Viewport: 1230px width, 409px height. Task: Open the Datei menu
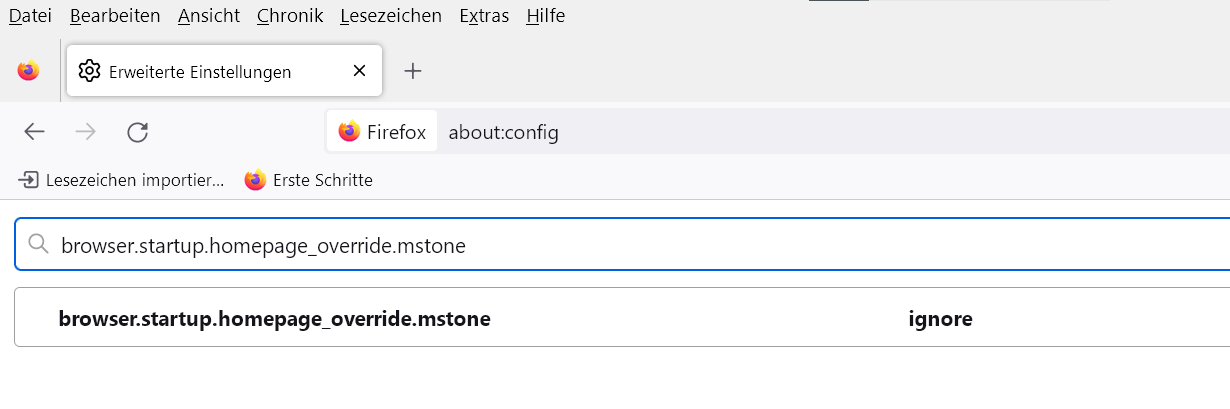click(30, 16)
